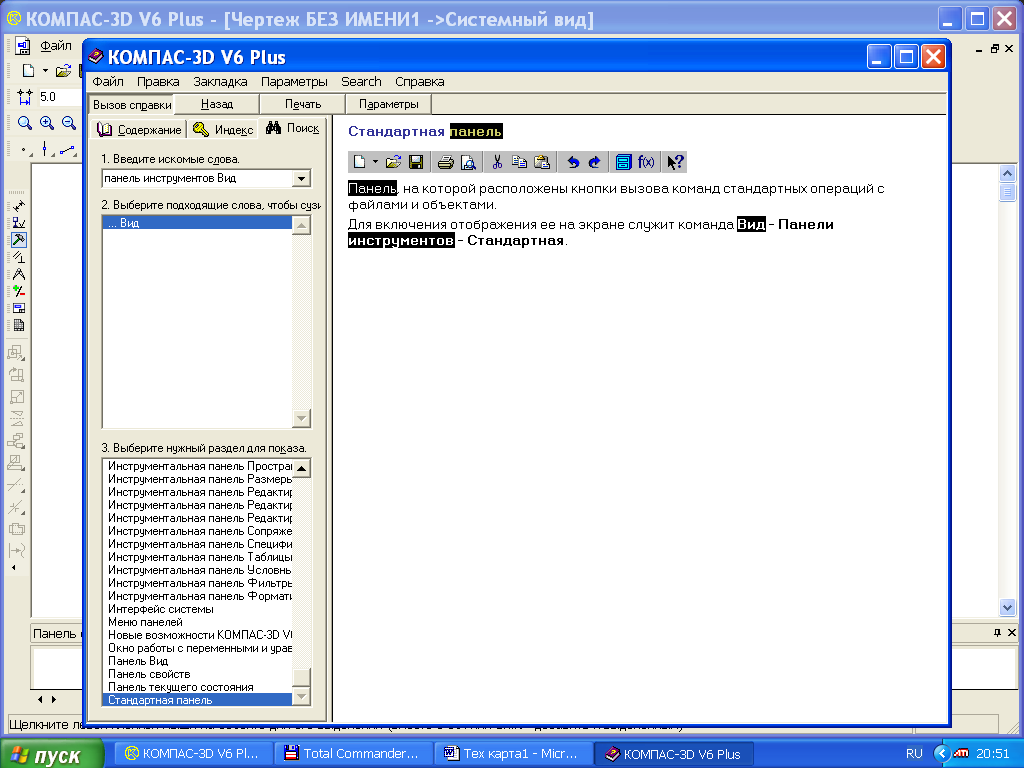The width and height of the screenshot is (1024, 768).
Task: Click down arrow of matching words list
Action: point(301,418)
